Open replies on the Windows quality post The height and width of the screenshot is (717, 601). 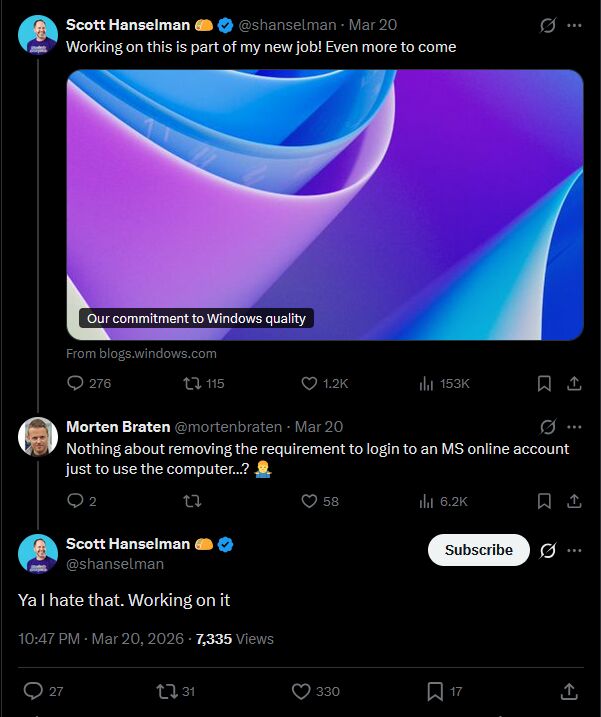[89, 383]
